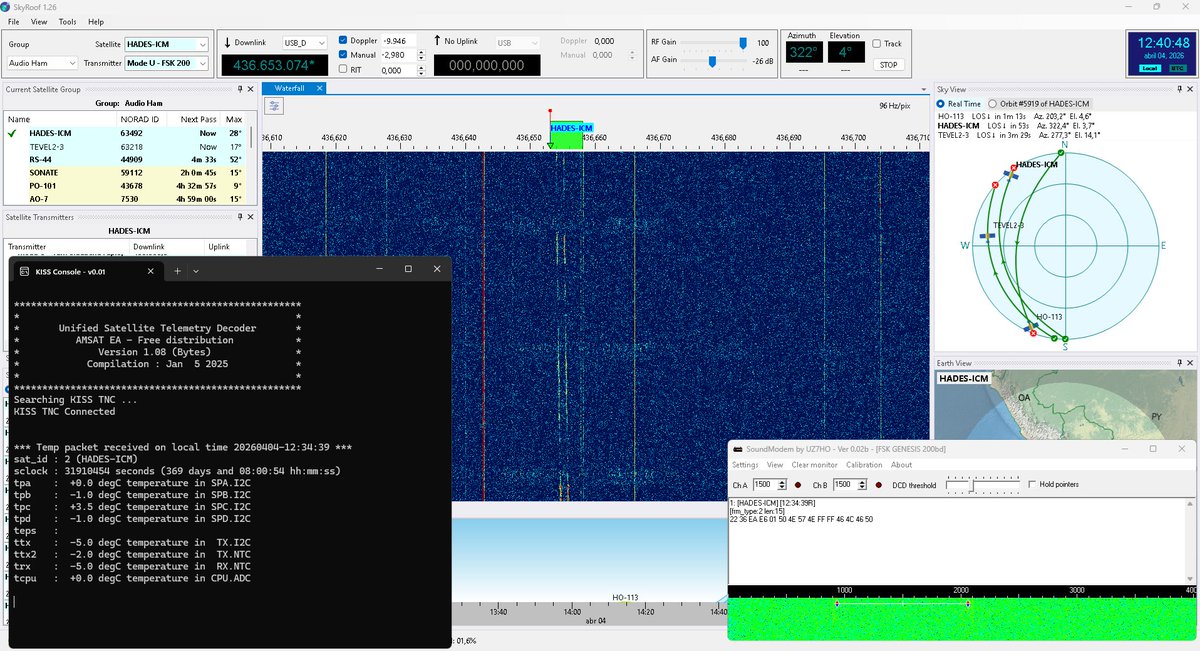Select the Orbit #5919 radio button

(x=992, y=104)
